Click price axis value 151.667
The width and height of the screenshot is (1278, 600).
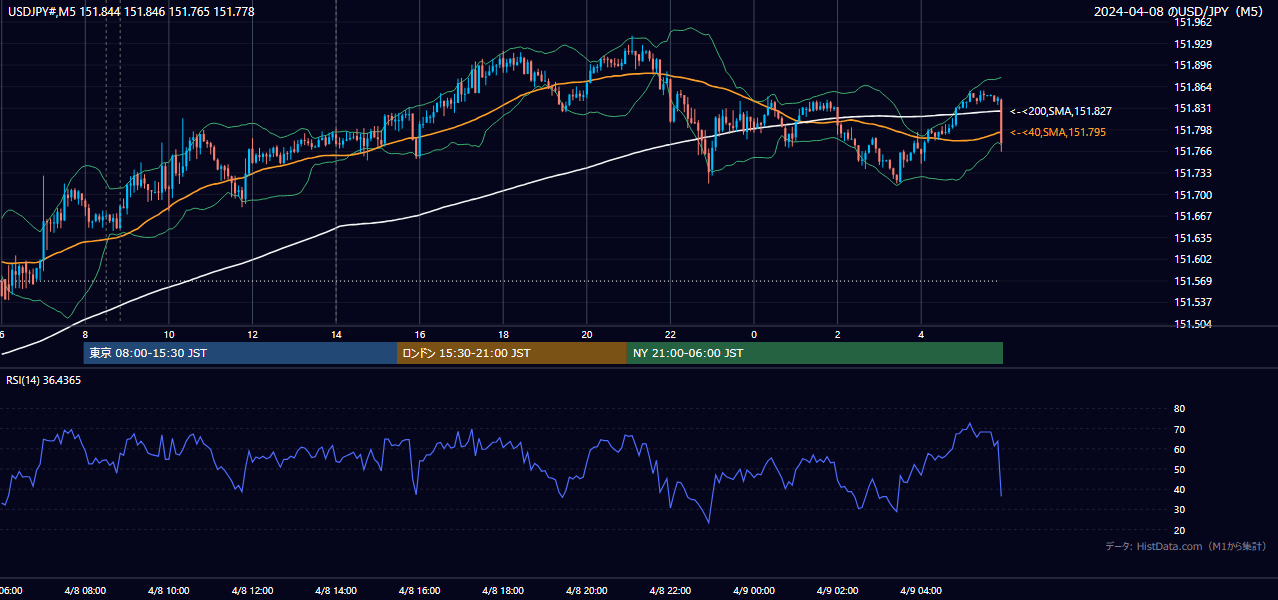click(x=1192, y=216)
